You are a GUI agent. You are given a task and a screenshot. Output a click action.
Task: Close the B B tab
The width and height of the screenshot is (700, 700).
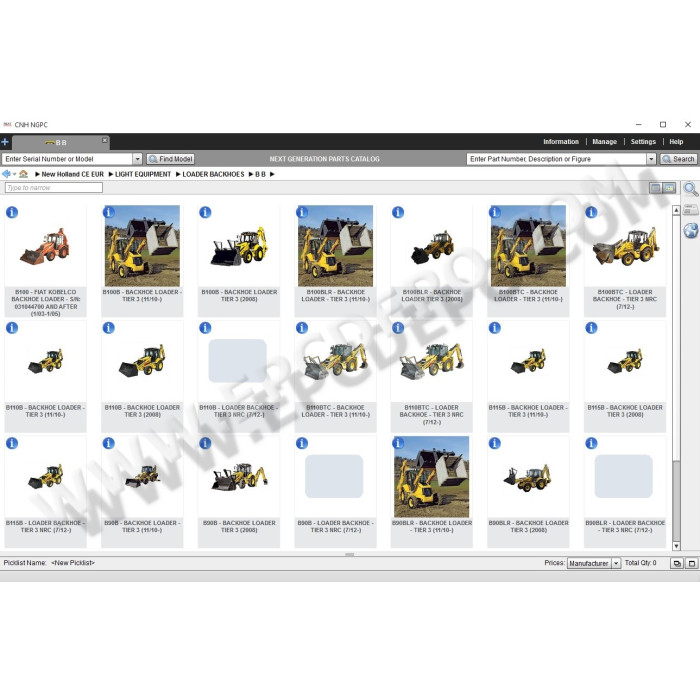tap(104, 140)
